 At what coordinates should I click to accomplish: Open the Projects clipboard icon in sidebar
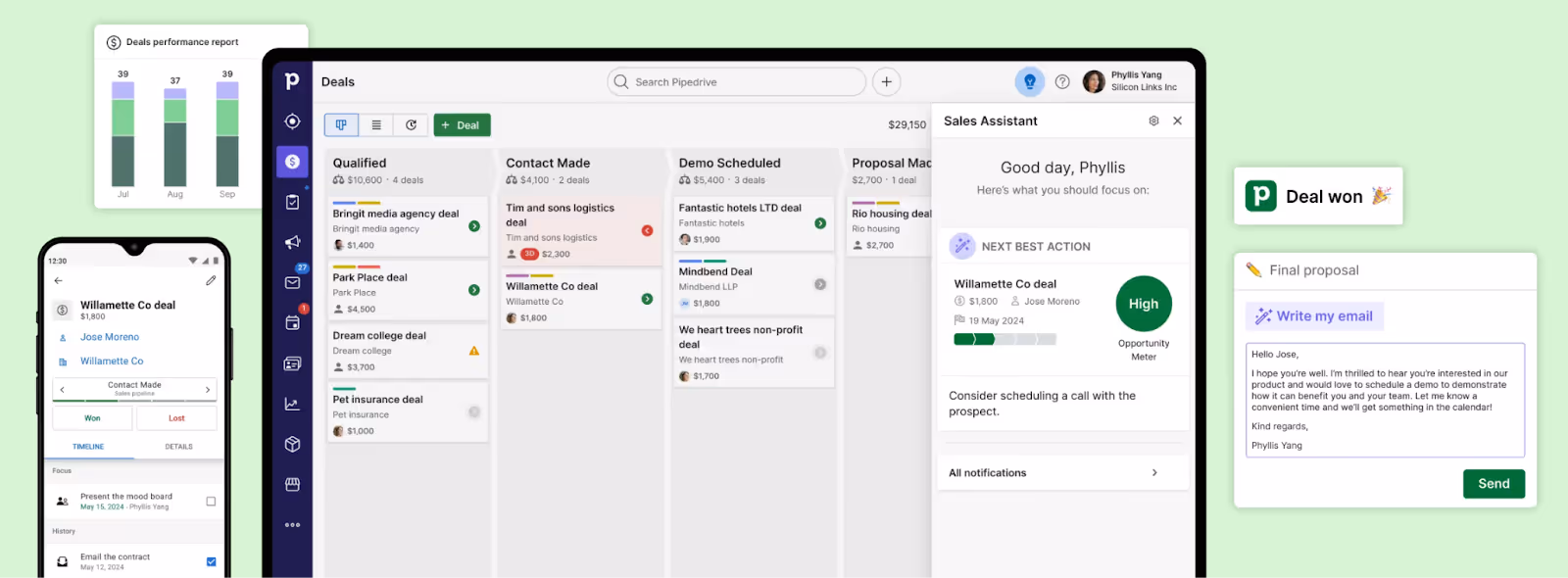click(x=292, y=202)
